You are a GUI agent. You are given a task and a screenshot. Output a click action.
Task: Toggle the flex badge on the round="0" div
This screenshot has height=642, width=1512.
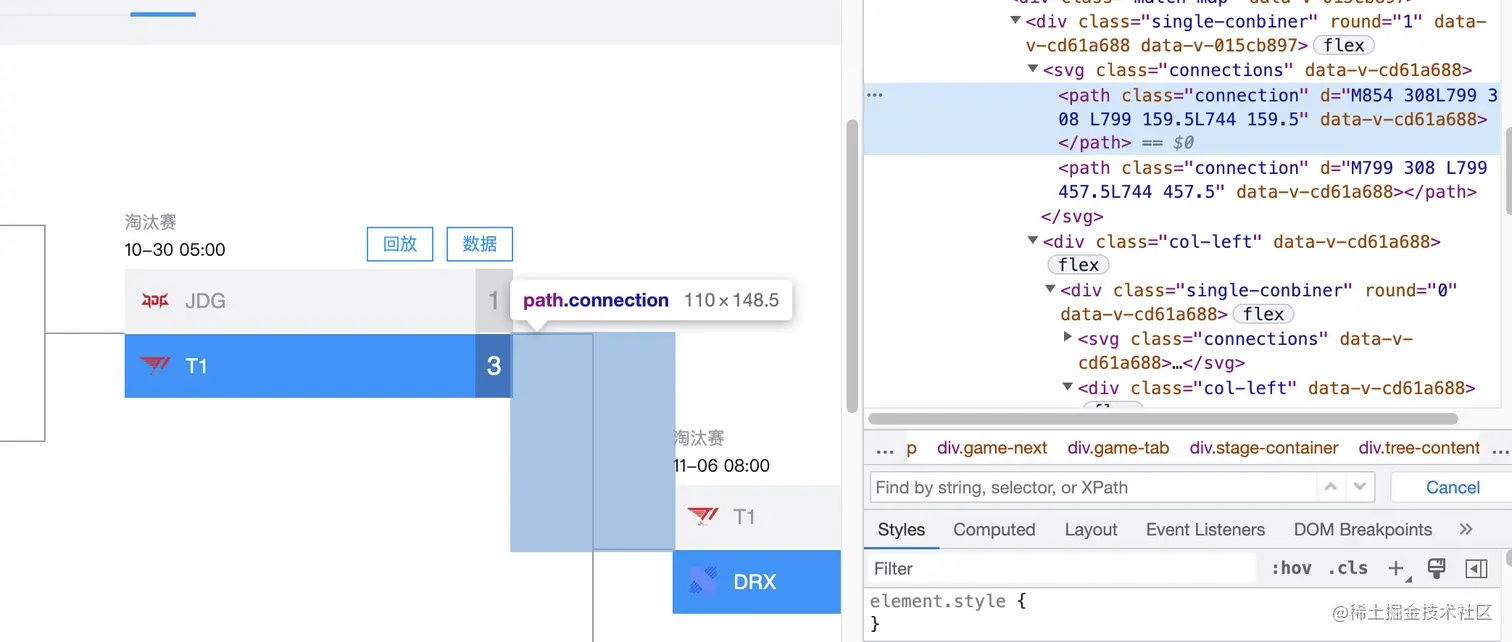tap(1263, 314)
